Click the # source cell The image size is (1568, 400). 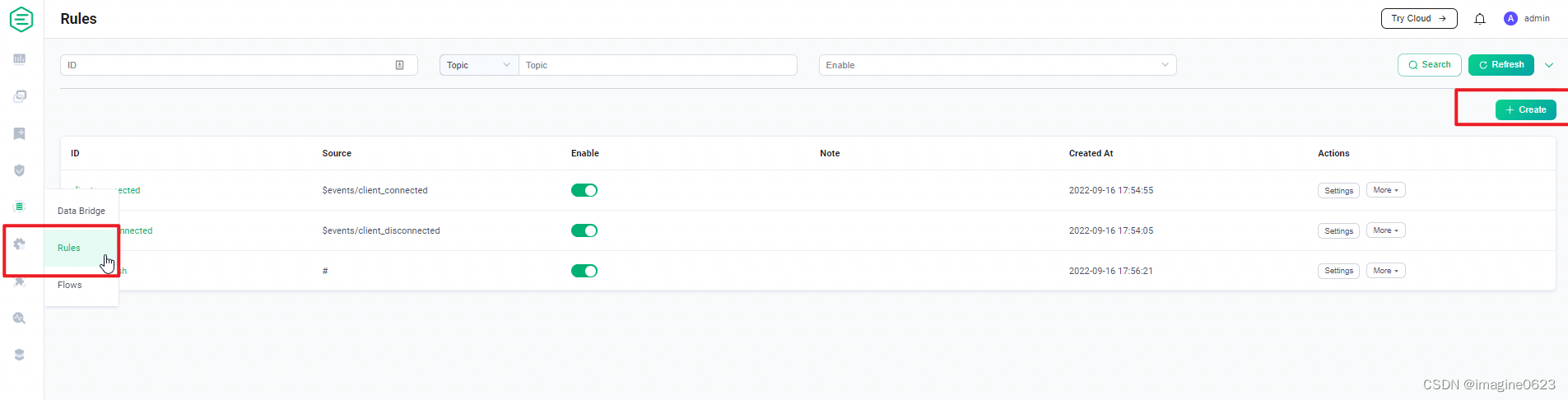pyautogui.click(x=325, y=271)
